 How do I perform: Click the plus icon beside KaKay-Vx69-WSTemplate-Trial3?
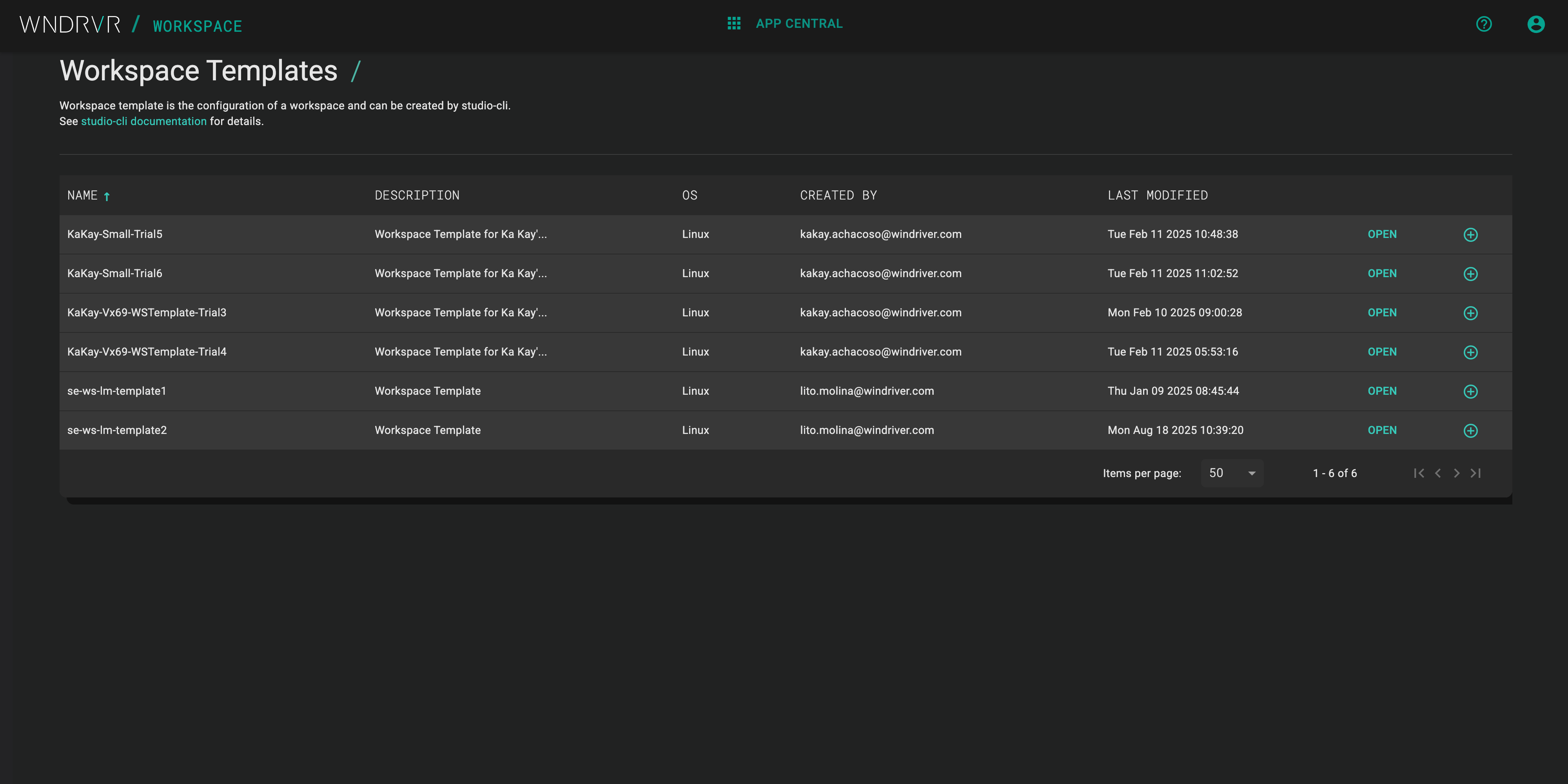[x=1471, y=313]
